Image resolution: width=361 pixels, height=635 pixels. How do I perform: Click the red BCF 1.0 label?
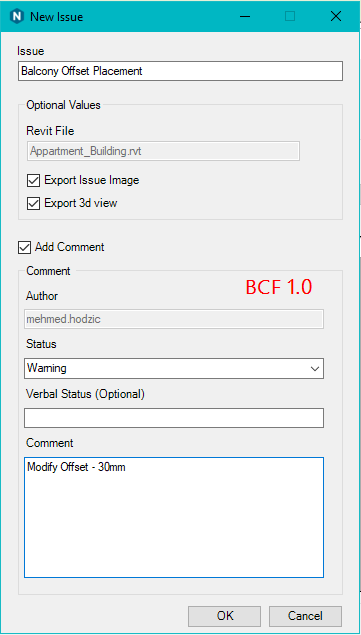click(x=279, y=287)
